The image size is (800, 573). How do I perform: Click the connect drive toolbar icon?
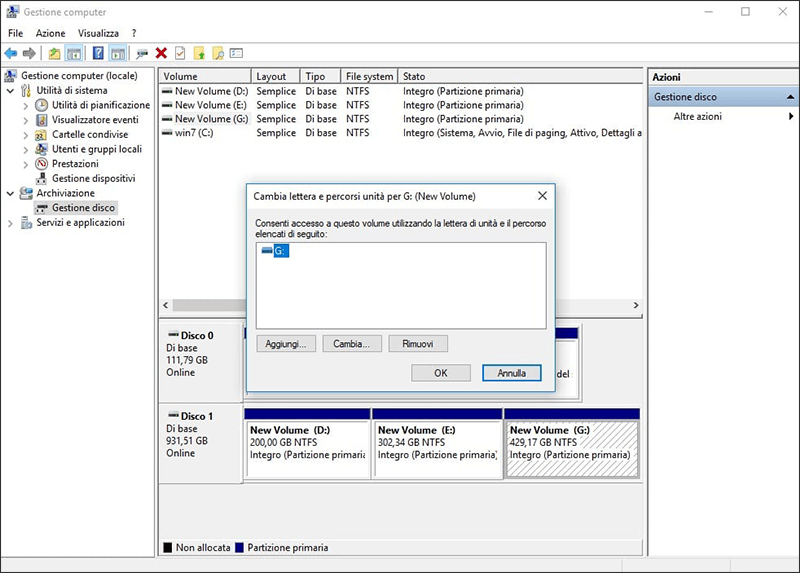pos(141,53)
